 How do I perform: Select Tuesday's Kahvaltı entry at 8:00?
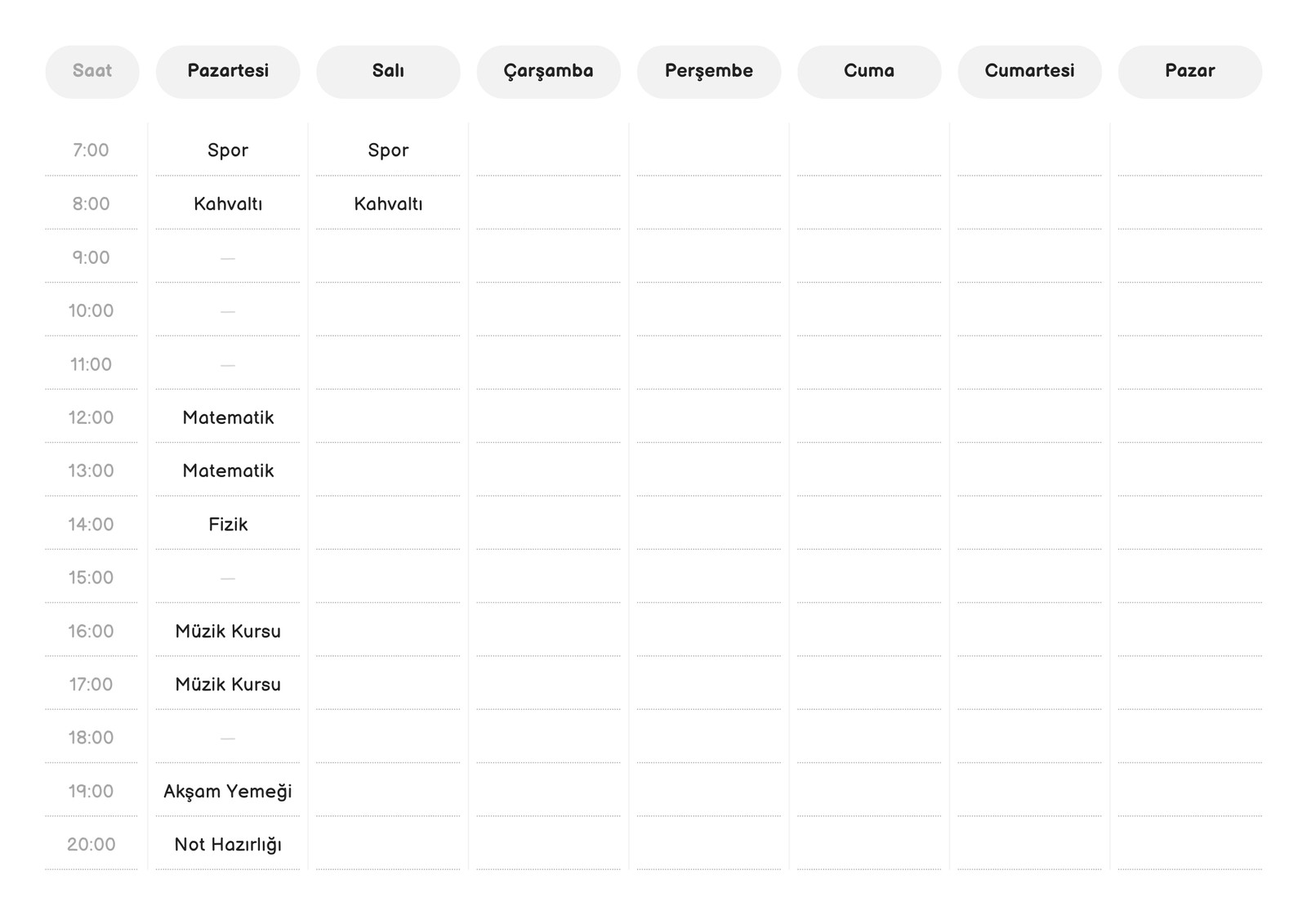point(388,203)
